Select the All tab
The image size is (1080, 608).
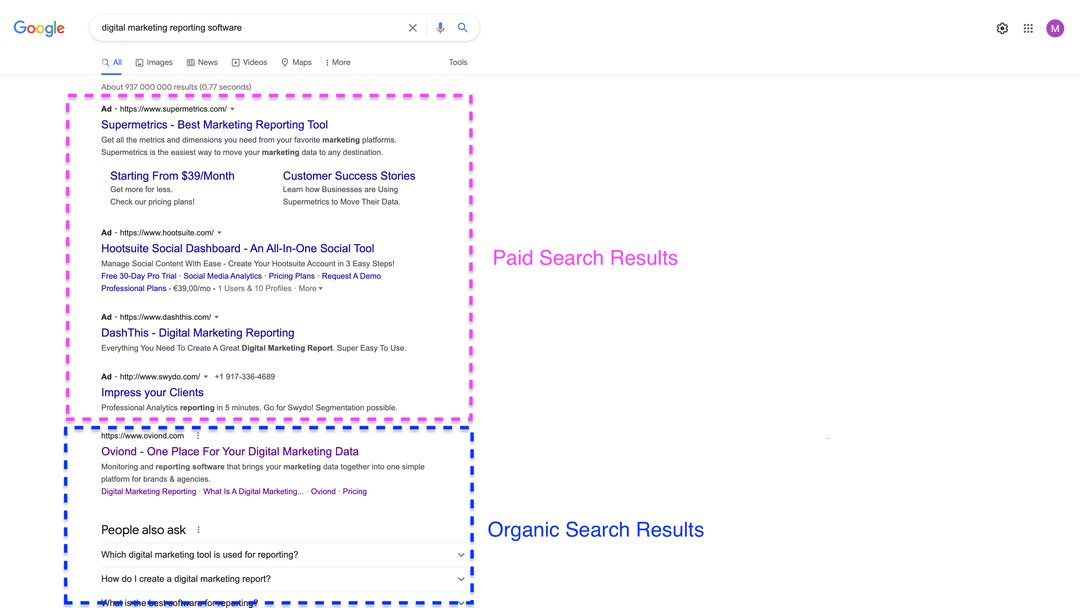coord(112,63)
